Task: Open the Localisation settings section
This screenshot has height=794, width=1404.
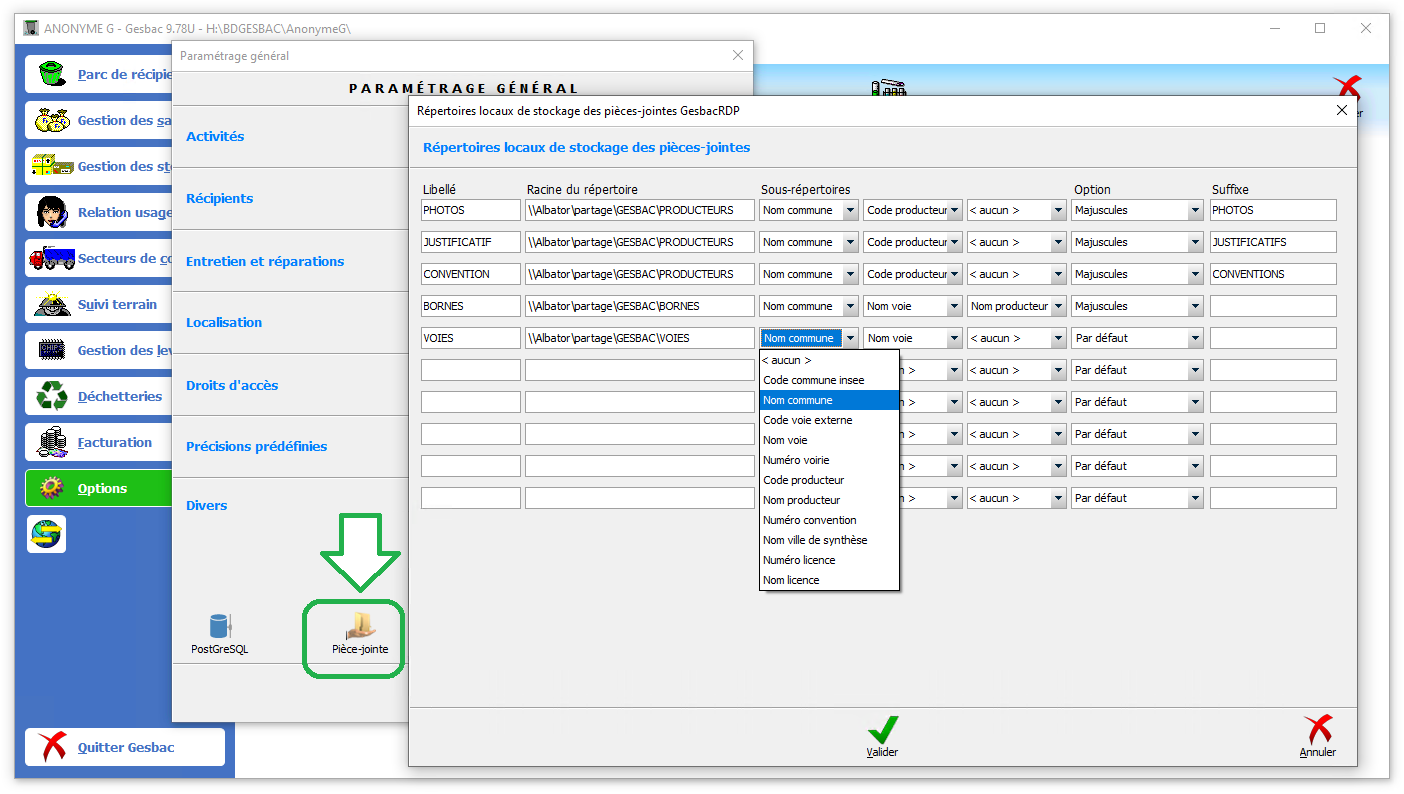Action: point(224,323)
